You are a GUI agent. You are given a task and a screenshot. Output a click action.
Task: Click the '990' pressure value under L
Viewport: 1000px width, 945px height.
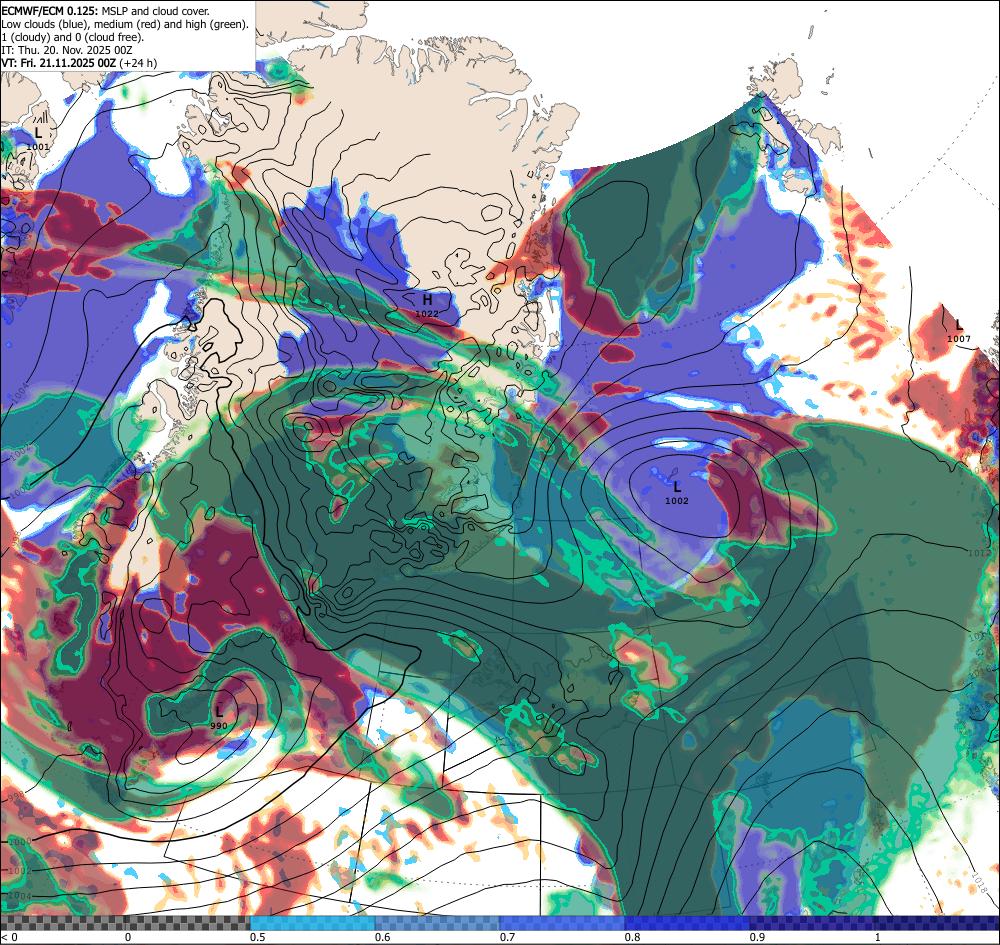219,726
